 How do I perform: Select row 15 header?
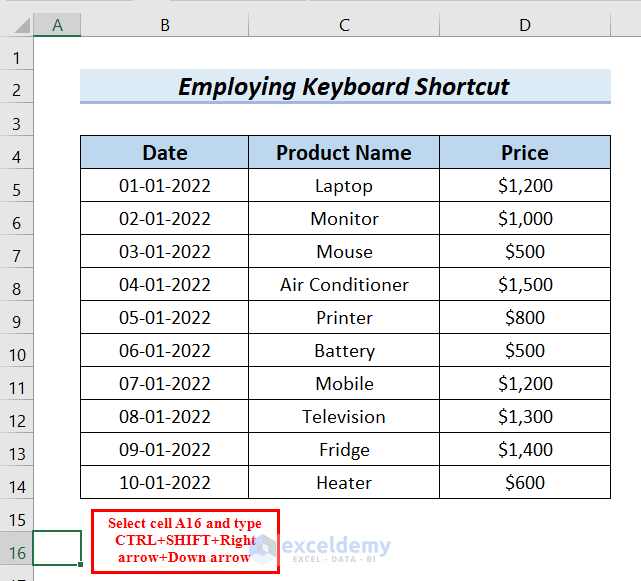coord(16,515)
